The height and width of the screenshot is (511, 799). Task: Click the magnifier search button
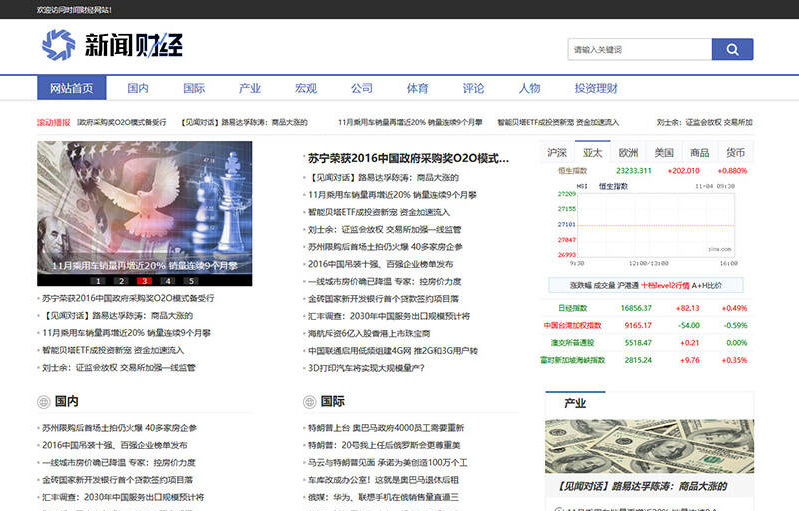732,49
